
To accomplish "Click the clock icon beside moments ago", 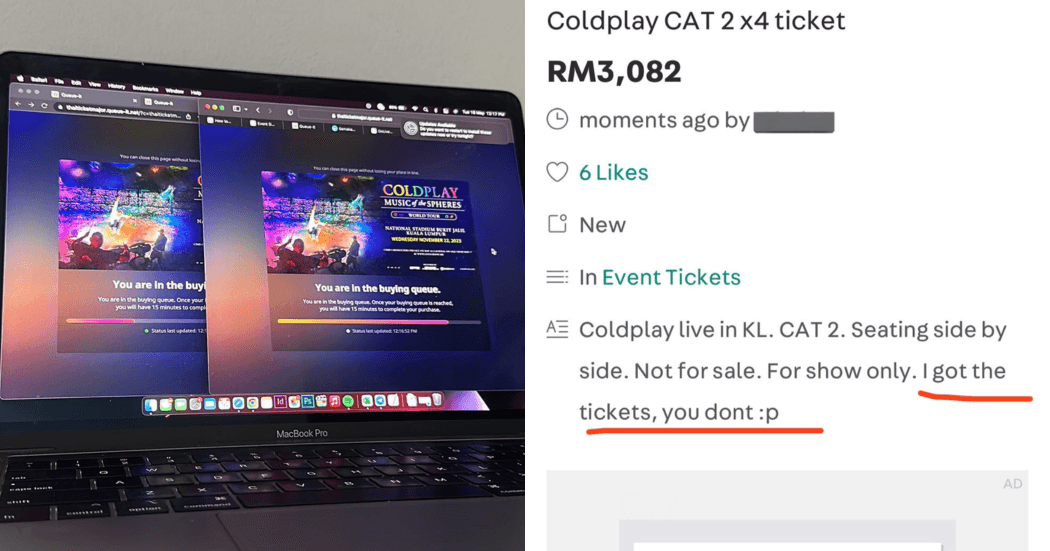I will [x=556, y=119].
